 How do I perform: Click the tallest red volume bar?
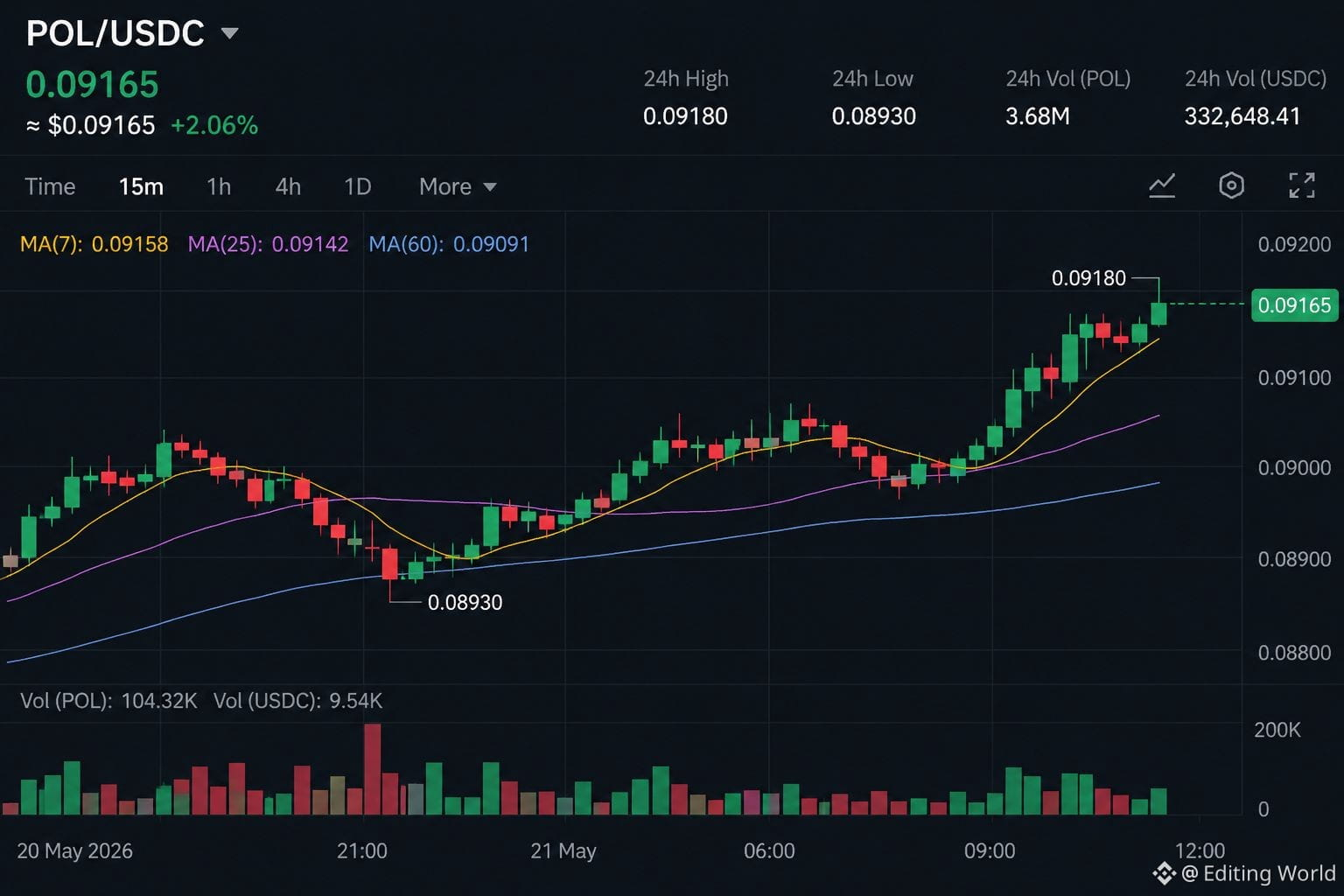373,769
